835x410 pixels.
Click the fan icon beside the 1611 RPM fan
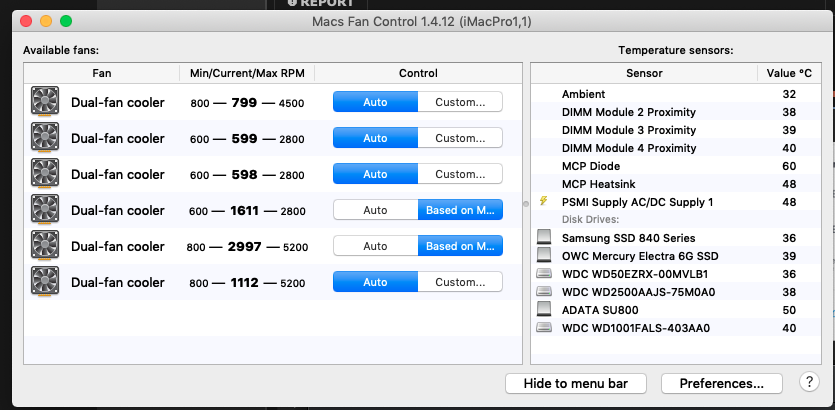point(45,210)
